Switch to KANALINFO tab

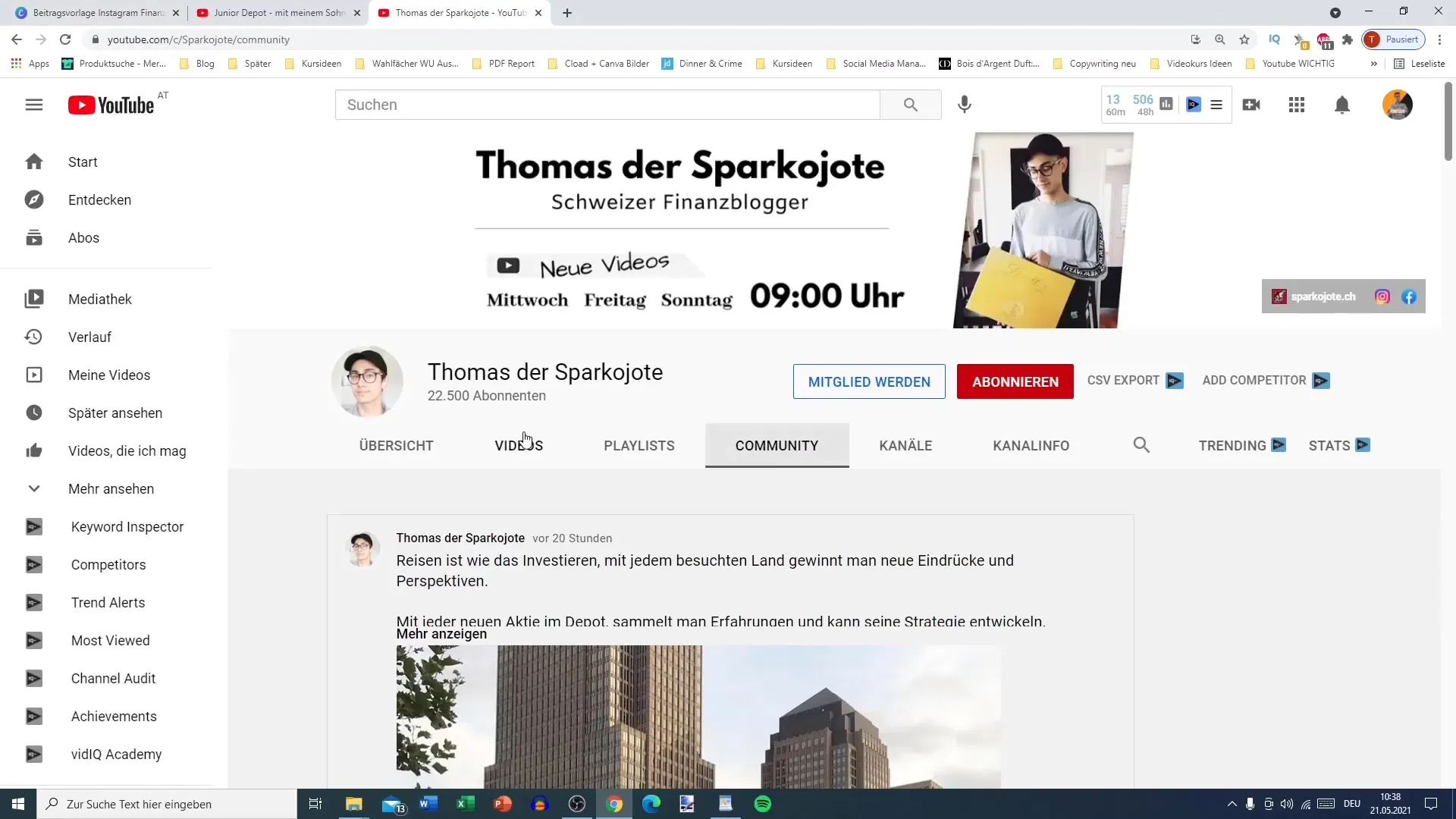pyautogui.click(x=1031, y=445)
